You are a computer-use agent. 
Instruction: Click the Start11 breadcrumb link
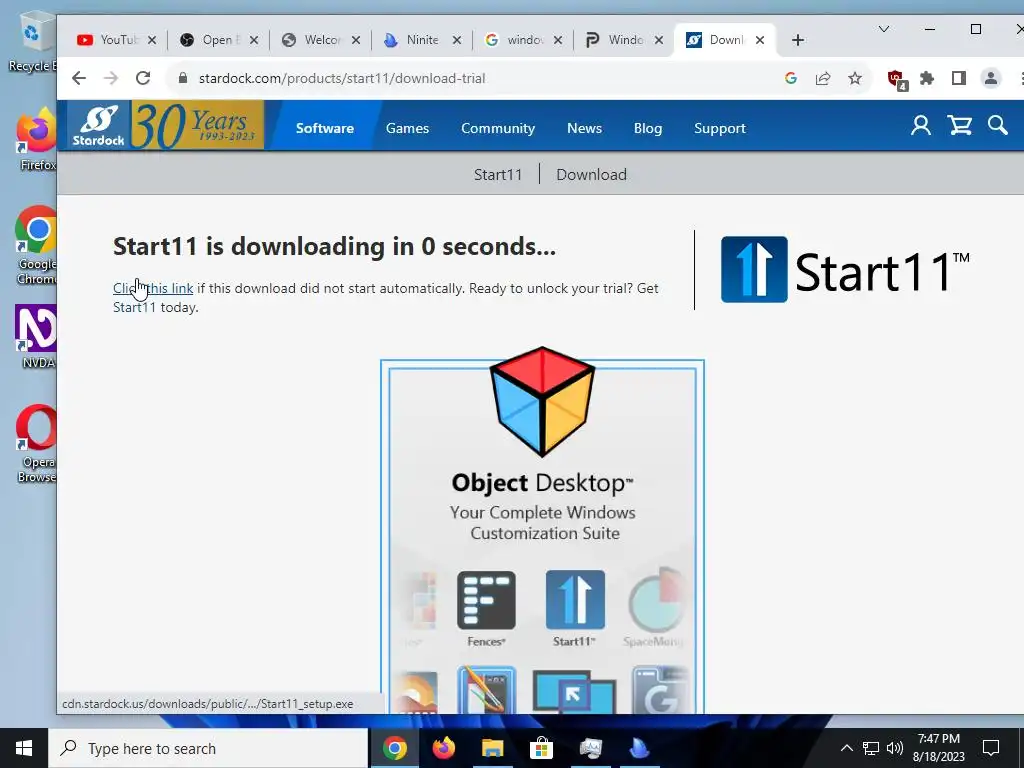click(x=498, y=174)
